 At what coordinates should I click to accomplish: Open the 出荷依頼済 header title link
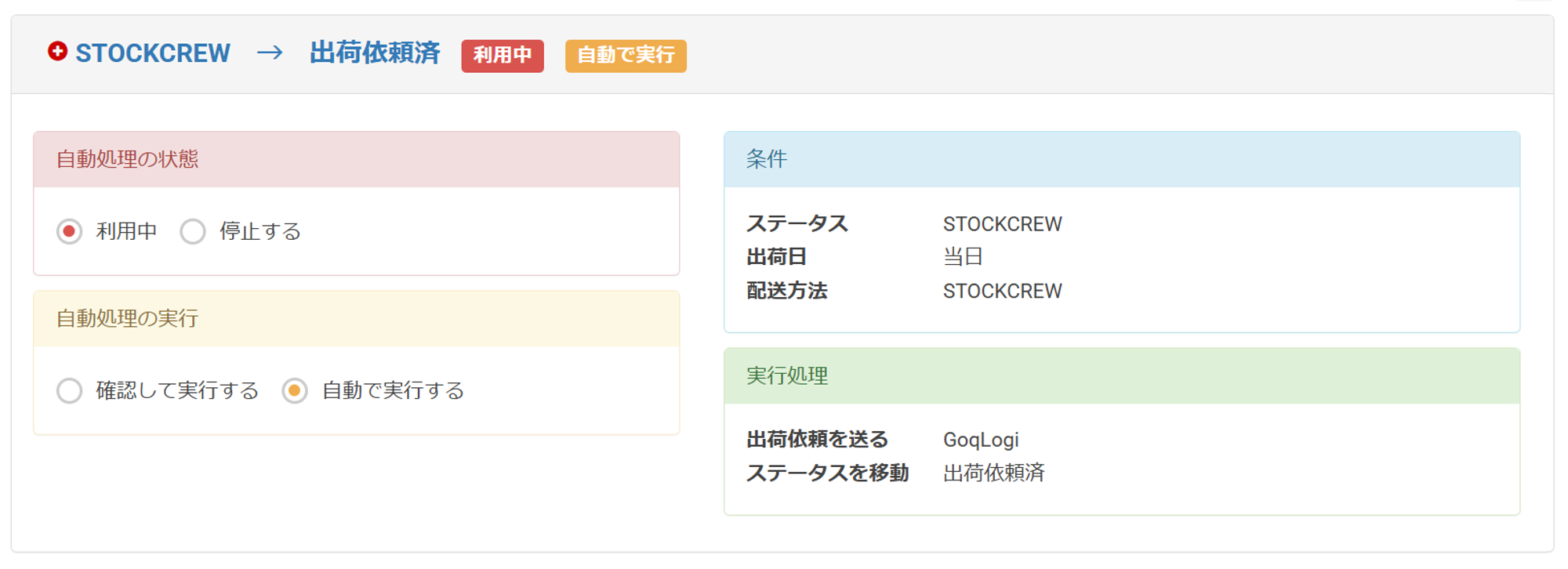point(375,53)
